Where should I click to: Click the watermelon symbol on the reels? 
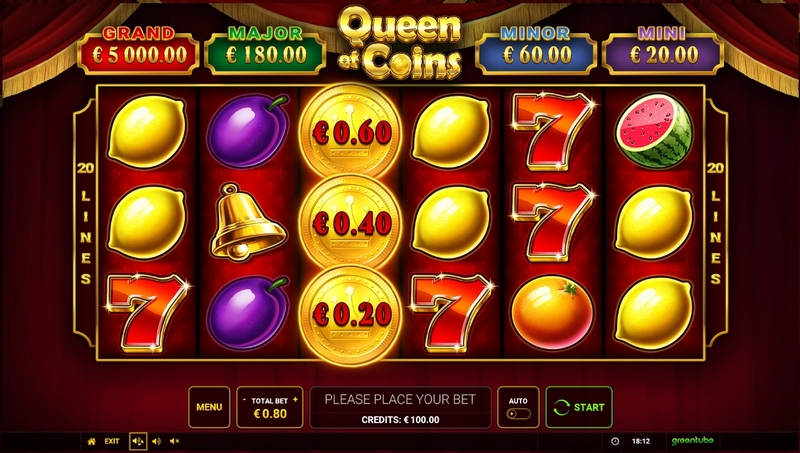[x=655, y=131]
